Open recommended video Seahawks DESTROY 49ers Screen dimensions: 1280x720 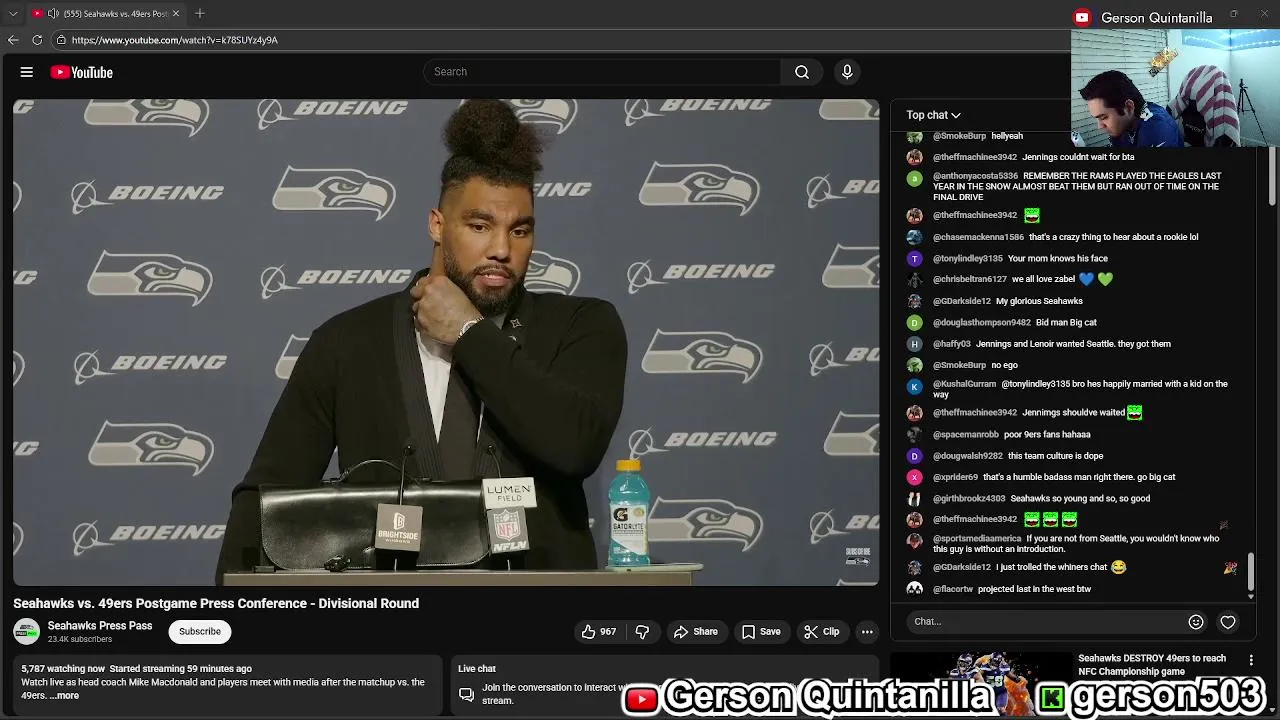[1152, 664]
